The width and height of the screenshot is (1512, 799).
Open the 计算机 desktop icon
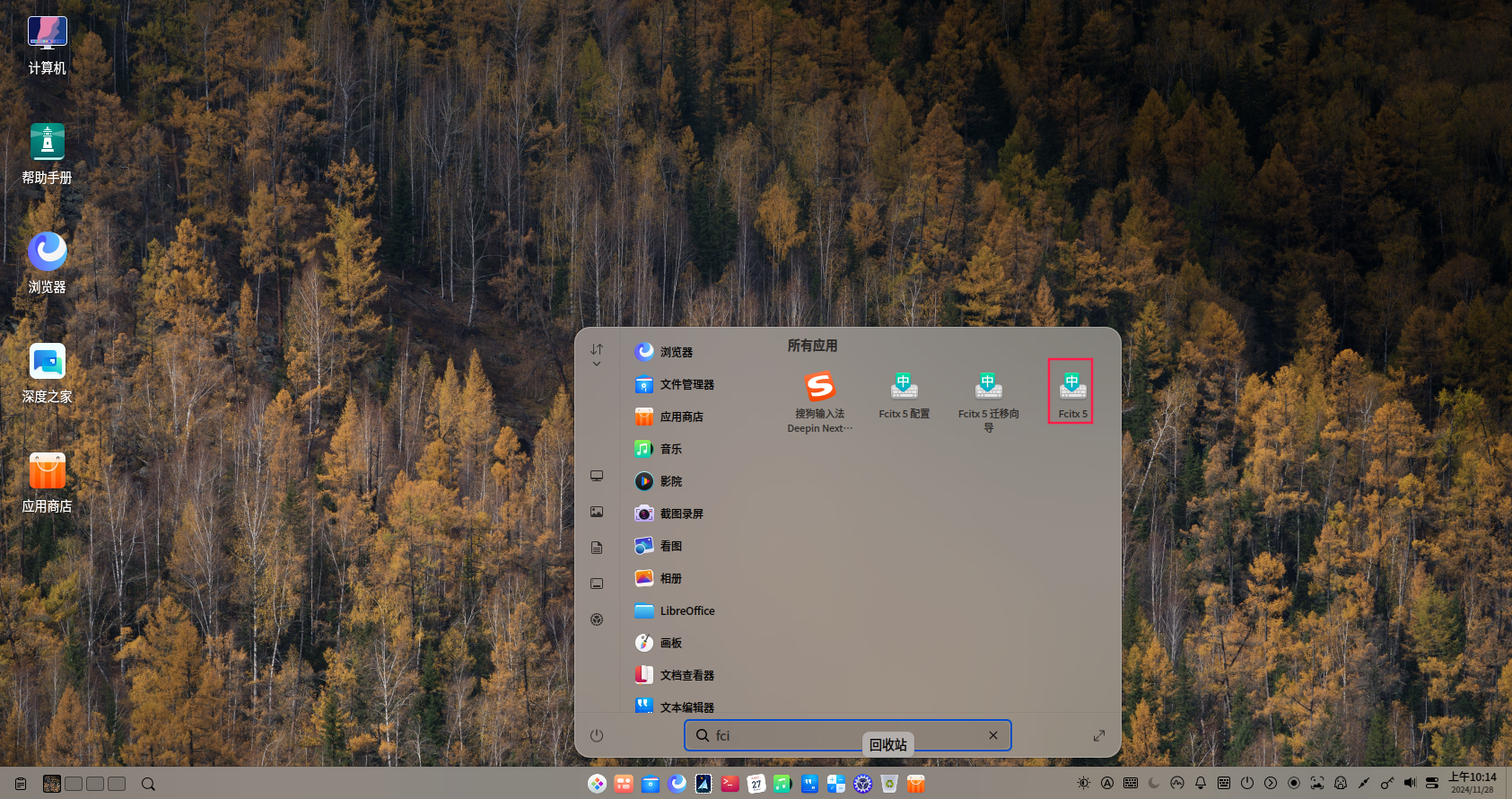48,45
